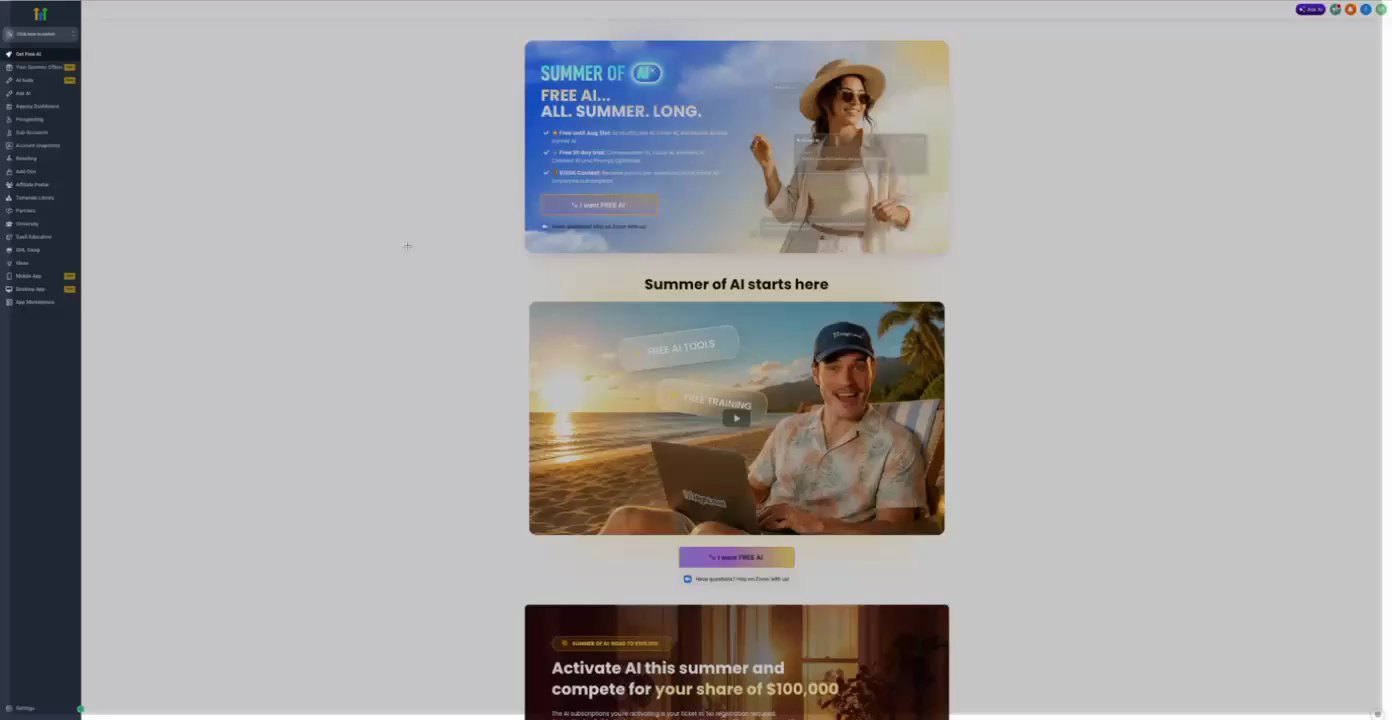Click the orange circular icon in top bar
1392x720 pixels.
(1350, 9)
